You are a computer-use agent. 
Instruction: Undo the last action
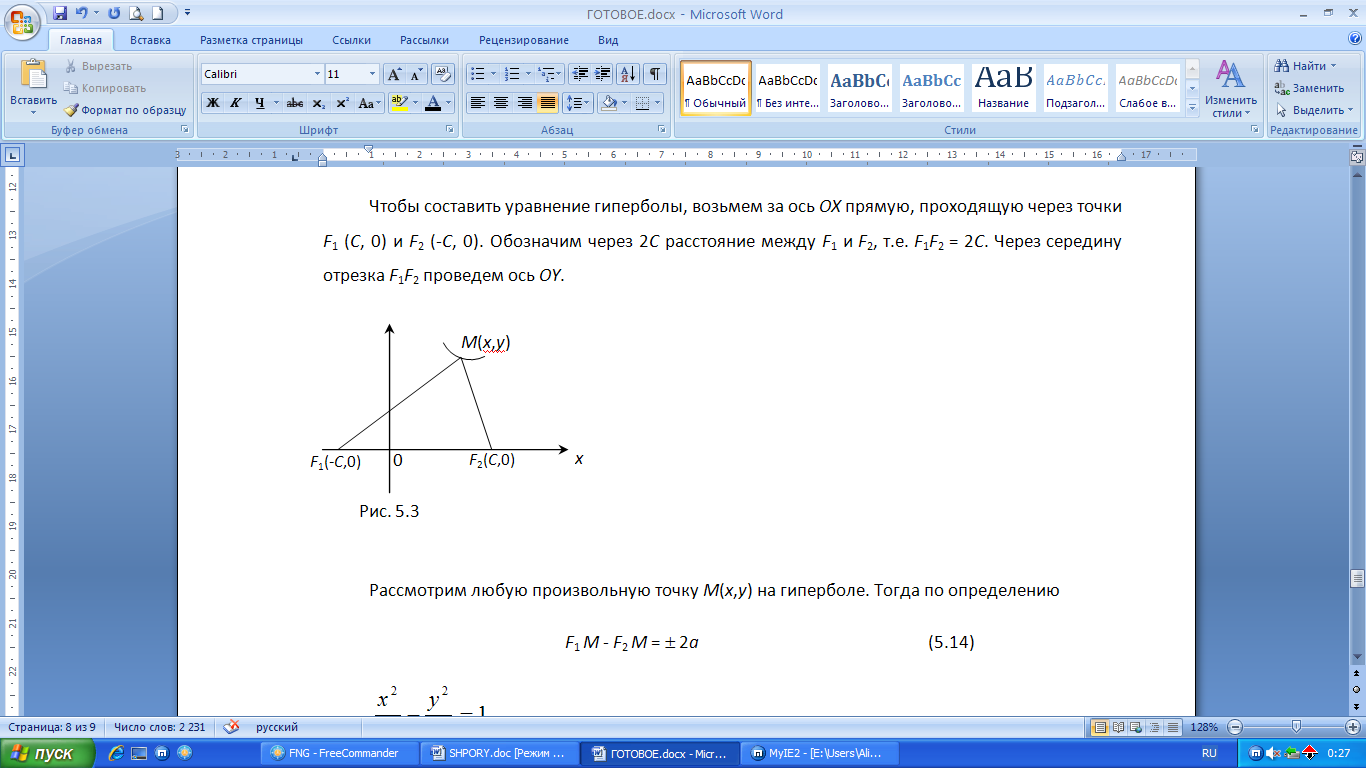coord(81,14)
